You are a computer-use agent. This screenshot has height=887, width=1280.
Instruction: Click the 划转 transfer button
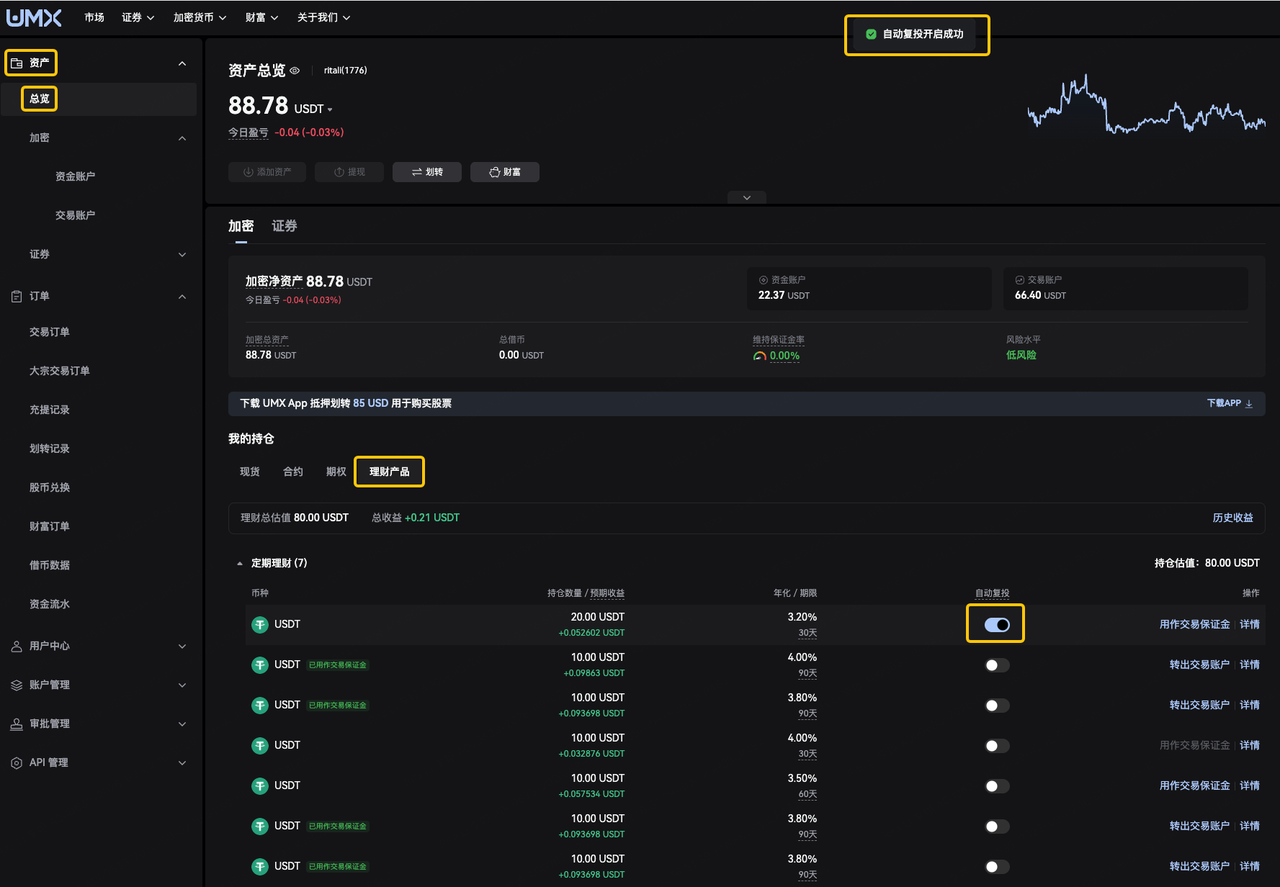426,172
